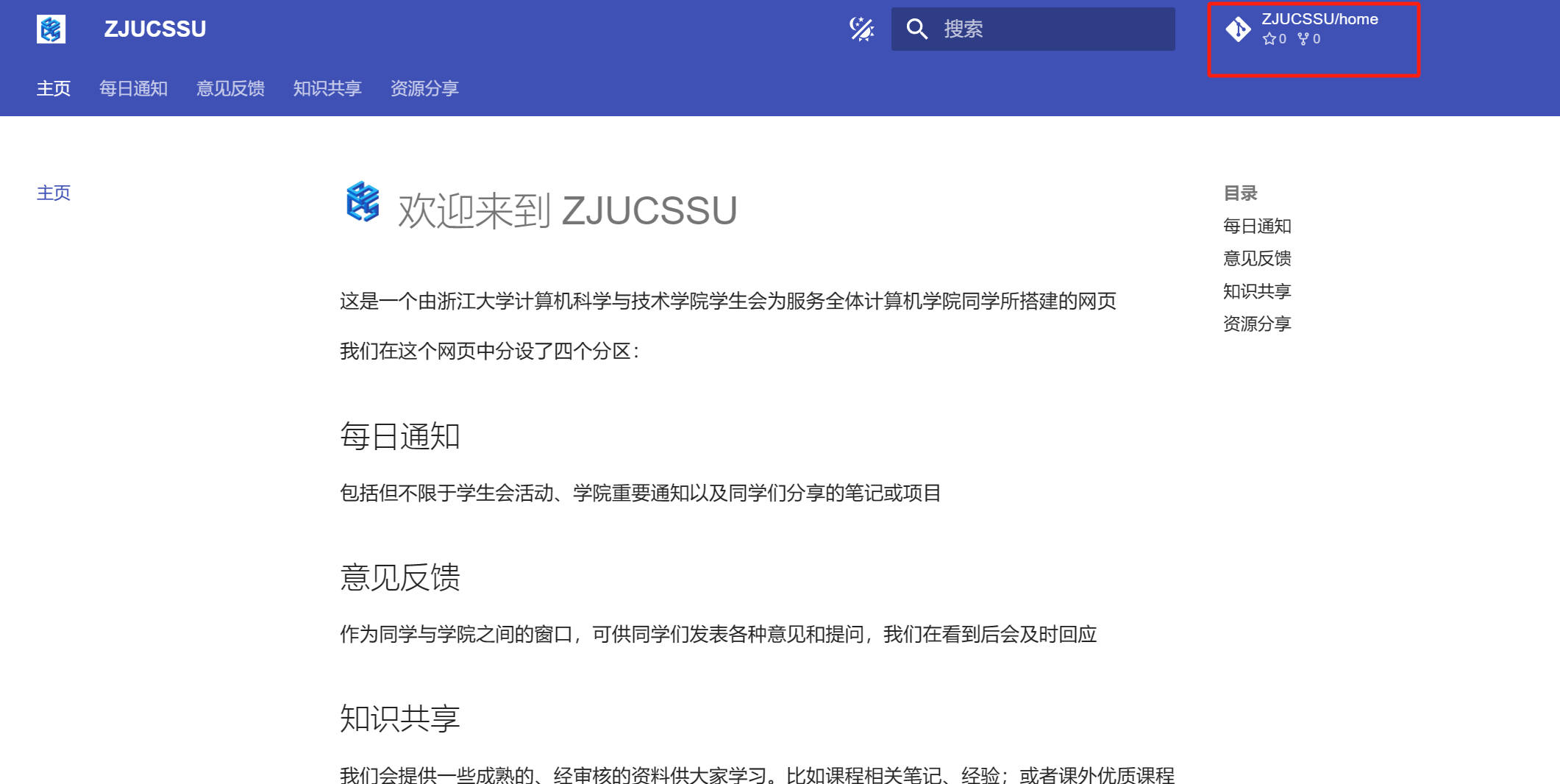Open the ZJUCSSU/home repository link
Viewport: 1560px width, 784px height.
(x=1319, y=20)
